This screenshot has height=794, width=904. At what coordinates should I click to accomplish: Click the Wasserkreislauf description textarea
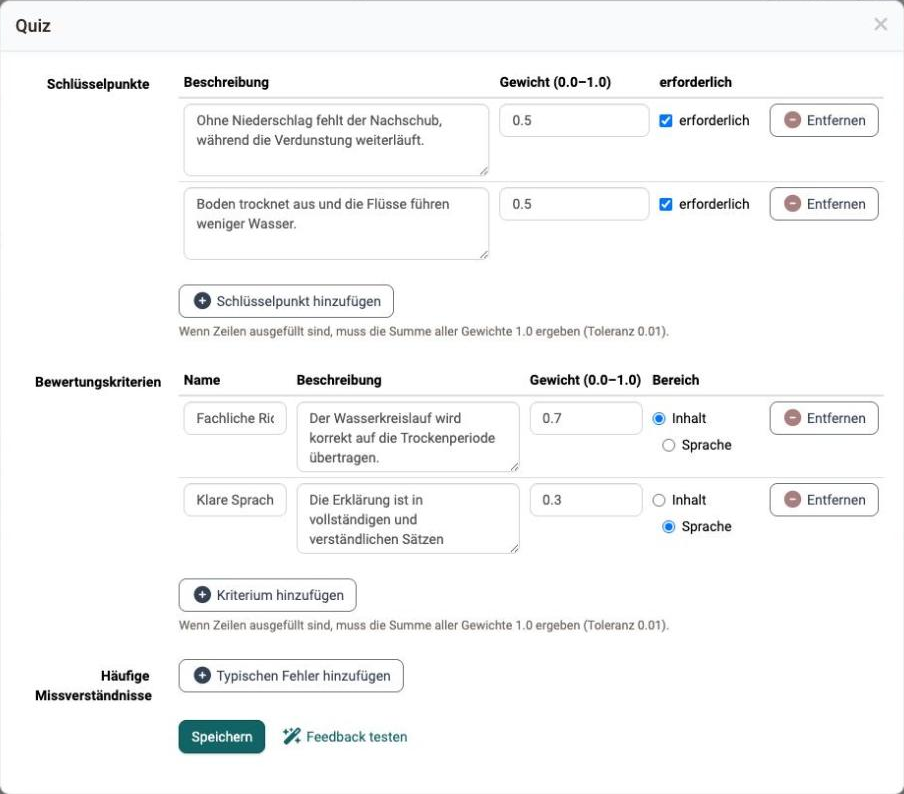(x=408, y=437)
